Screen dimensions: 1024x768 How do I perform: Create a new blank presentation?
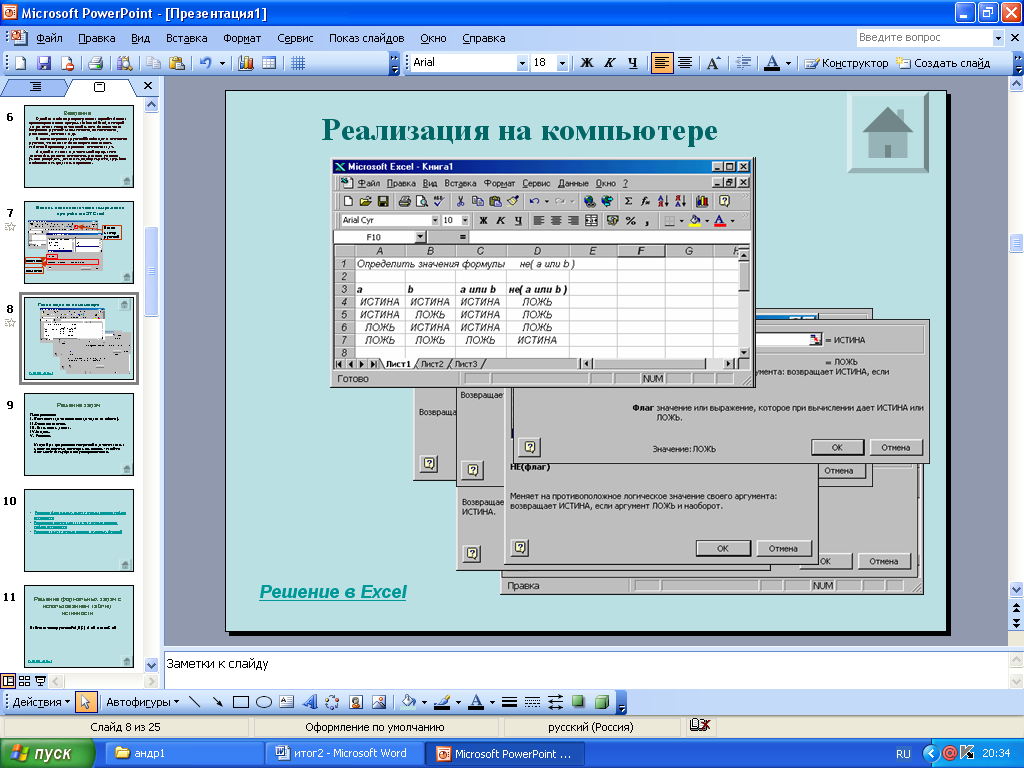[20, 63]
